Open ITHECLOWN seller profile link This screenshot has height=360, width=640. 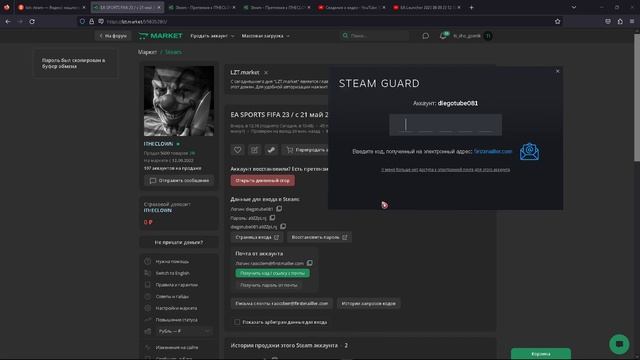pyautogui.click(x=158, y=144)
